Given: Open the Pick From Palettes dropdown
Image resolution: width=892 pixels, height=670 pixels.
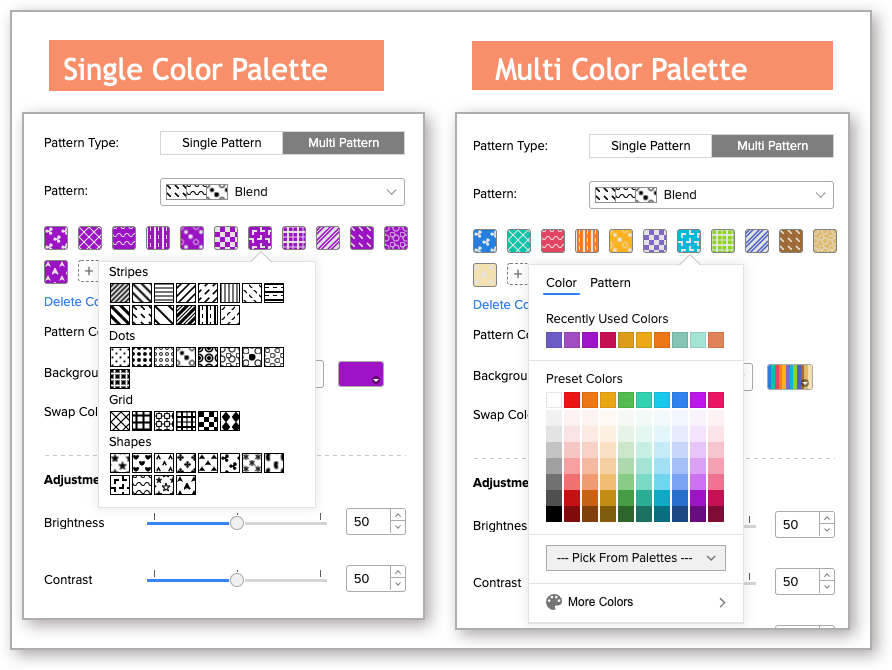Looking at the screenshot, I should click(x=635, y=557).
